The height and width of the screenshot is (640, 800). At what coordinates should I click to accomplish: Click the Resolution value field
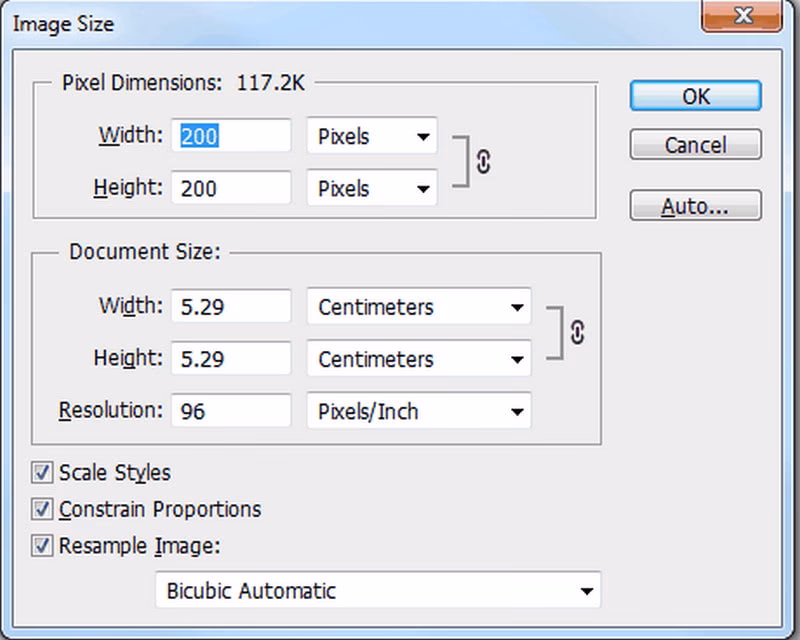point(231,411)
